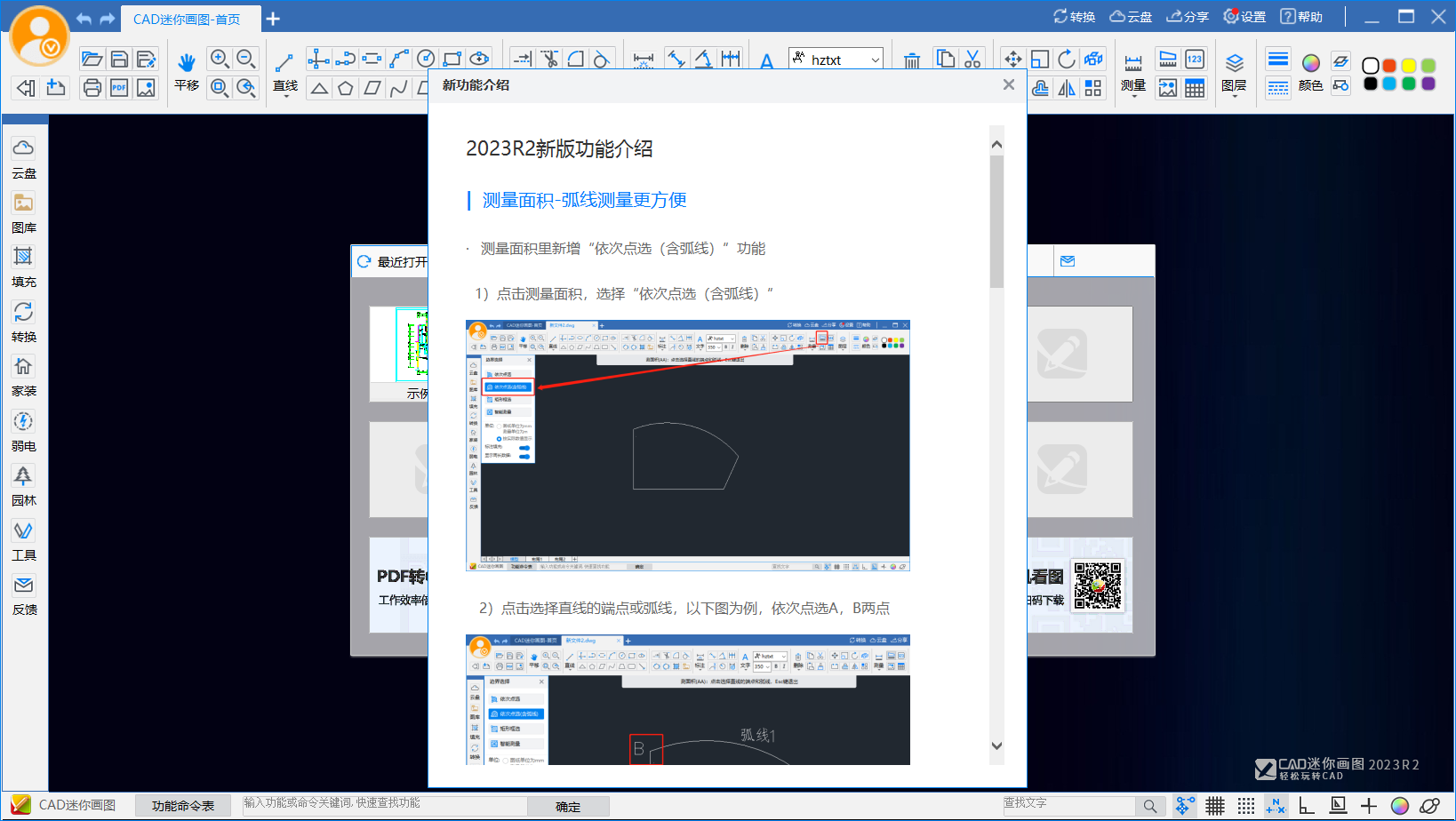Return to previous zoom view icon
This screenshot has width=1456, height=821.
coord(246,87)
